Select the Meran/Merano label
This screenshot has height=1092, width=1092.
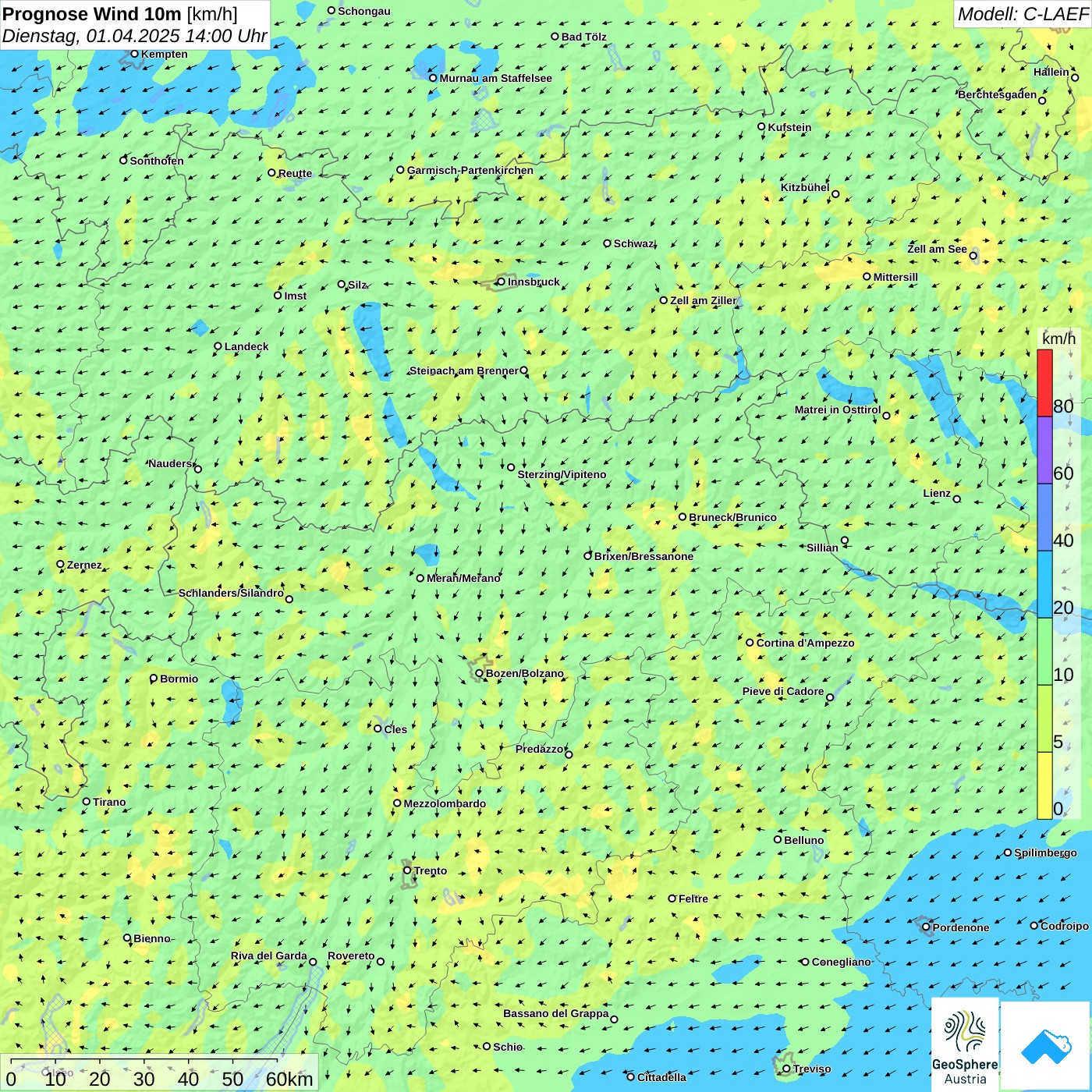[463, 578]
